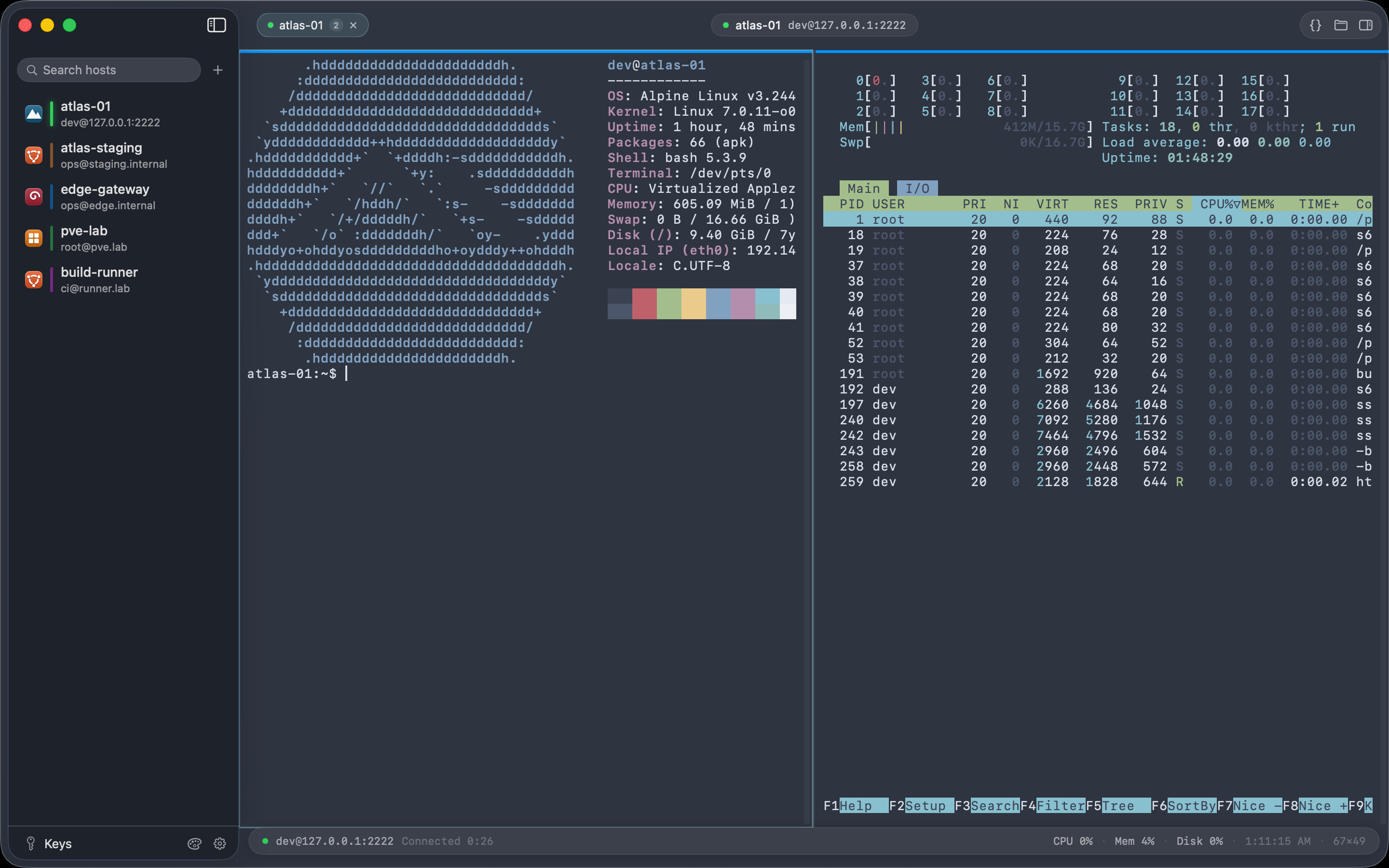Open settings gear icon in sidebar
Image resolution: width=1389 pixels, height=868 pixels.
click(220, 843)
